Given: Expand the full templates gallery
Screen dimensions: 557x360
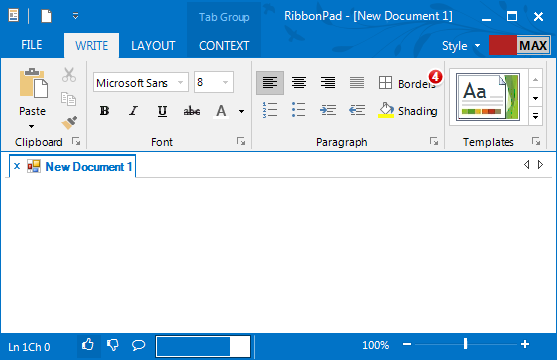Looking at the screenshot, I should coord(535,116).
